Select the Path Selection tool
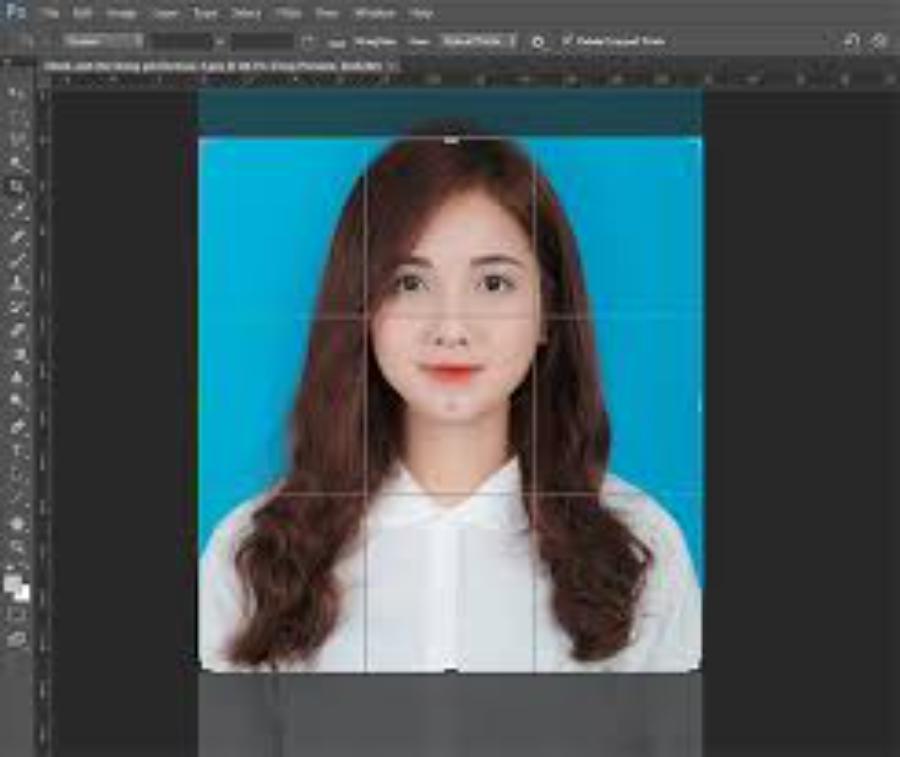Viewport: 900px width, 757px height. click(x=17, y=475)
